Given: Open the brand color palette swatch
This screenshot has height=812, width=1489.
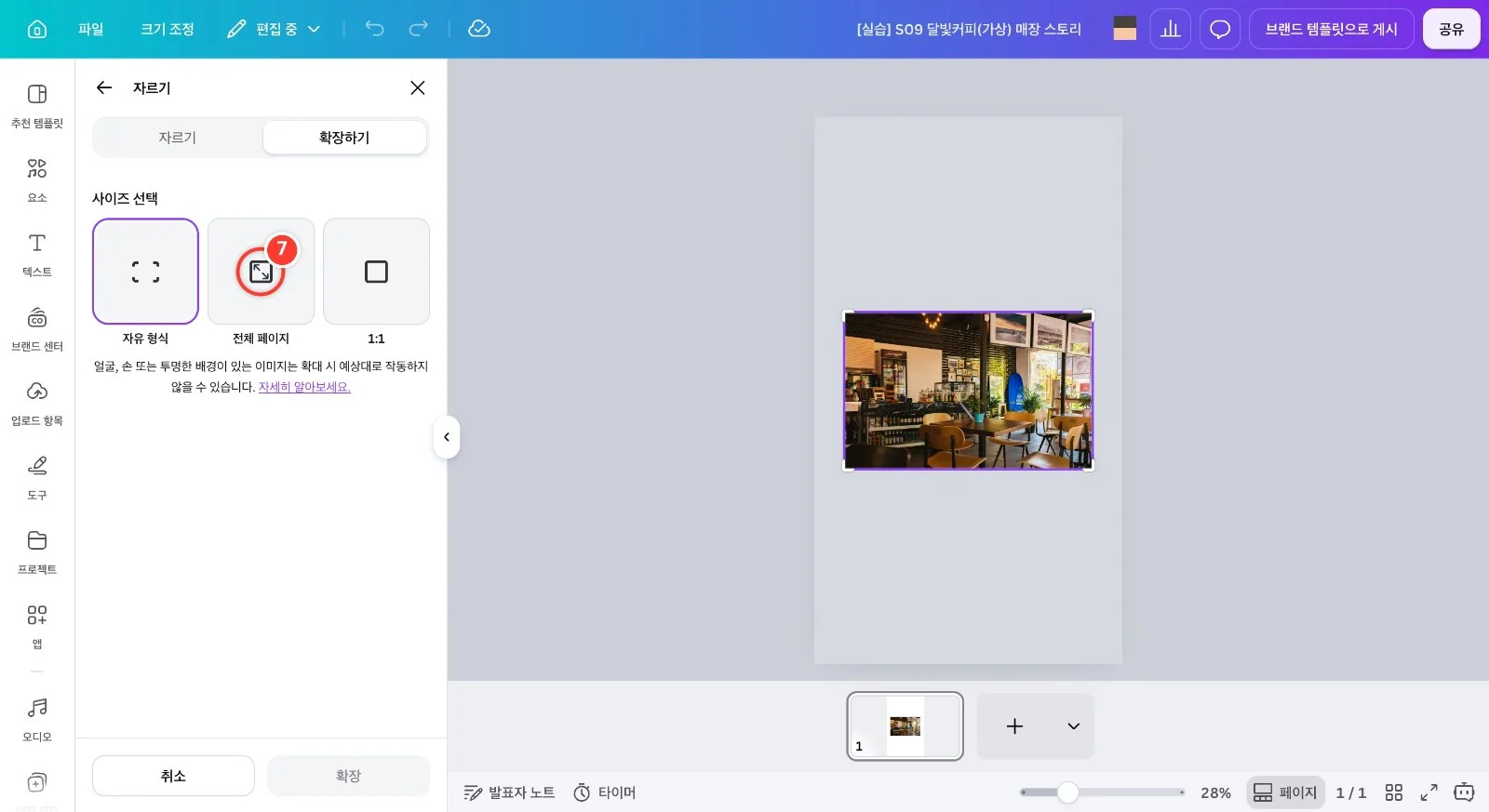Looking at the screenshot, I should pyautogui.click(x=1125, y=29).
